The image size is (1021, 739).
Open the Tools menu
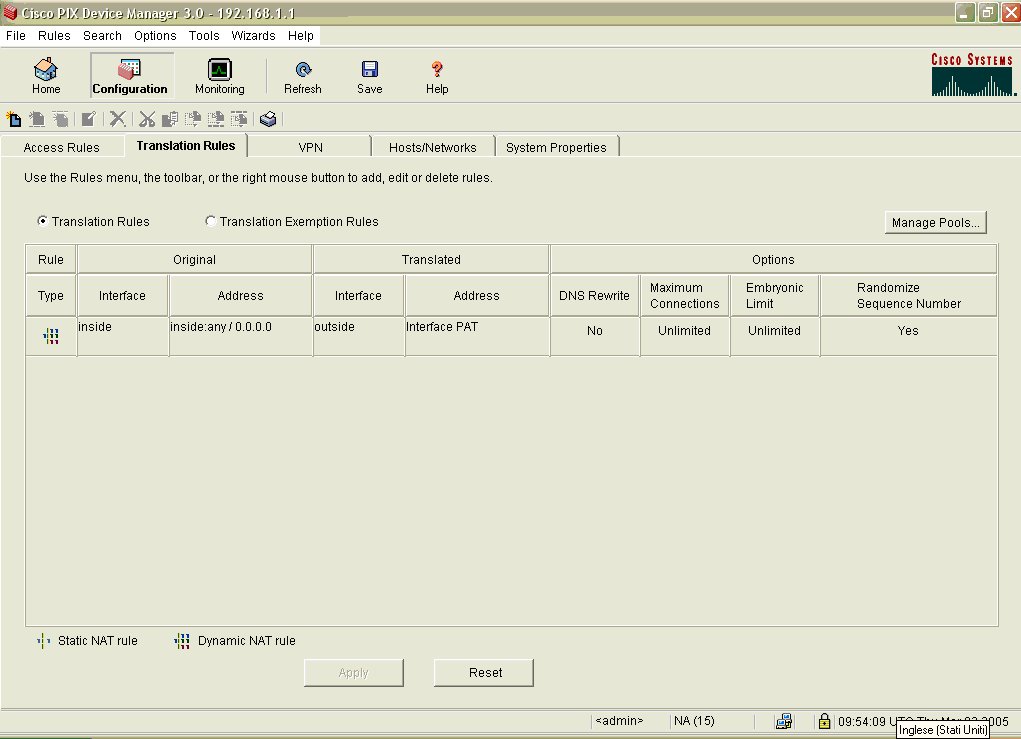pyautogui.click(x=204, y=36)
